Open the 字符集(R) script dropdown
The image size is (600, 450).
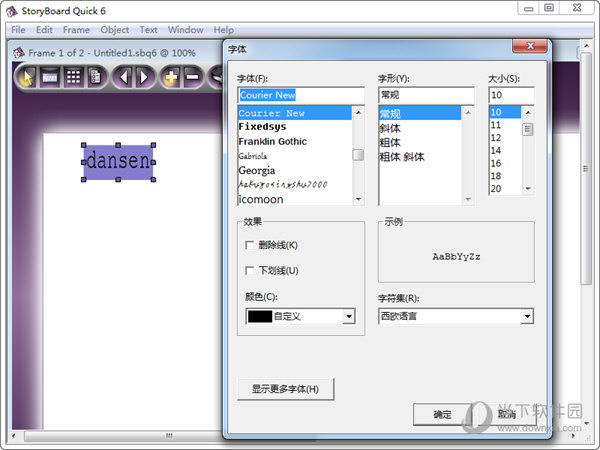click(527, 316)
